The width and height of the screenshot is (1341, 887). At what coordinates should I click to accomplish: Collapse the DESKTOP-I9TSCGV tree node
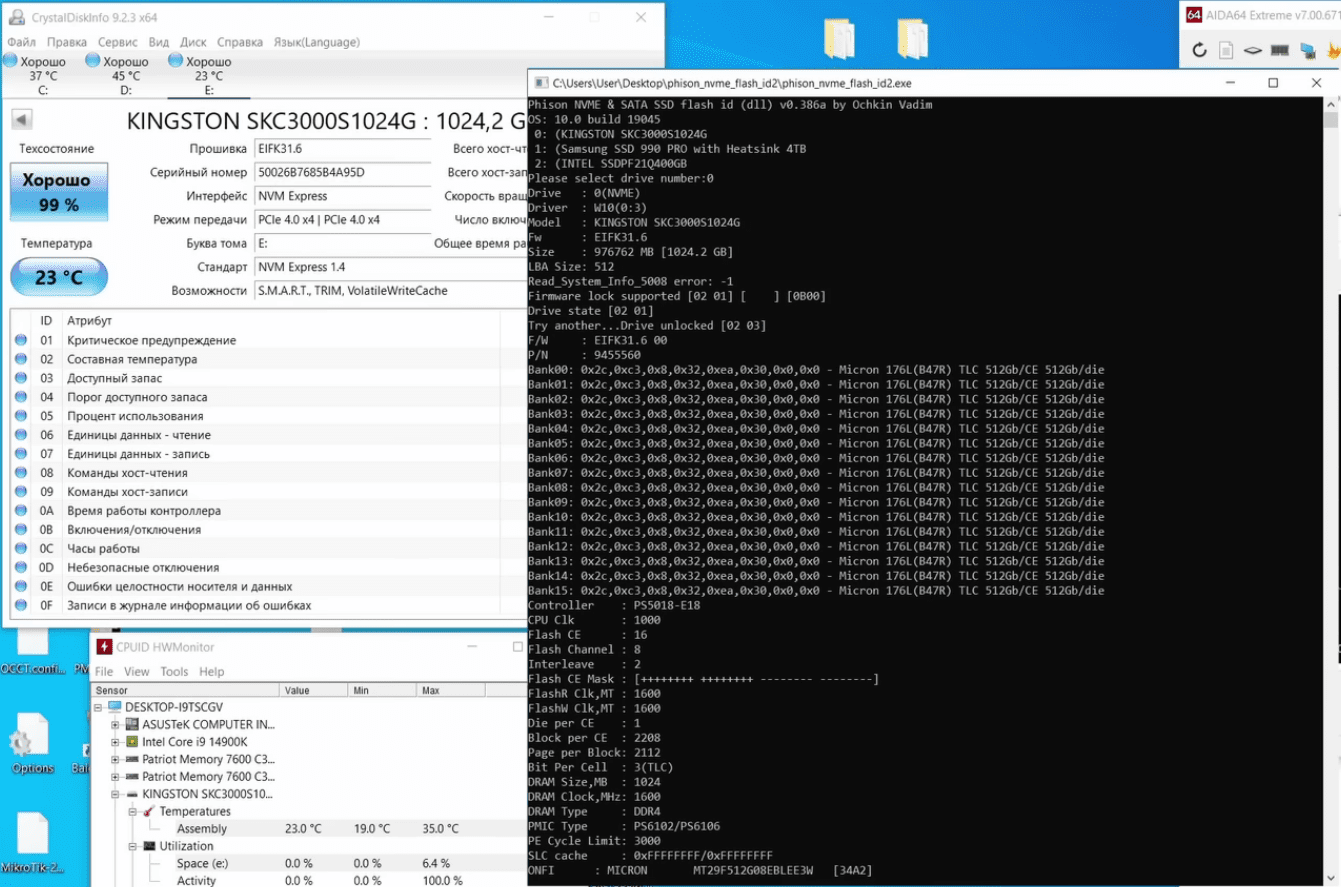tap(98, 707)
